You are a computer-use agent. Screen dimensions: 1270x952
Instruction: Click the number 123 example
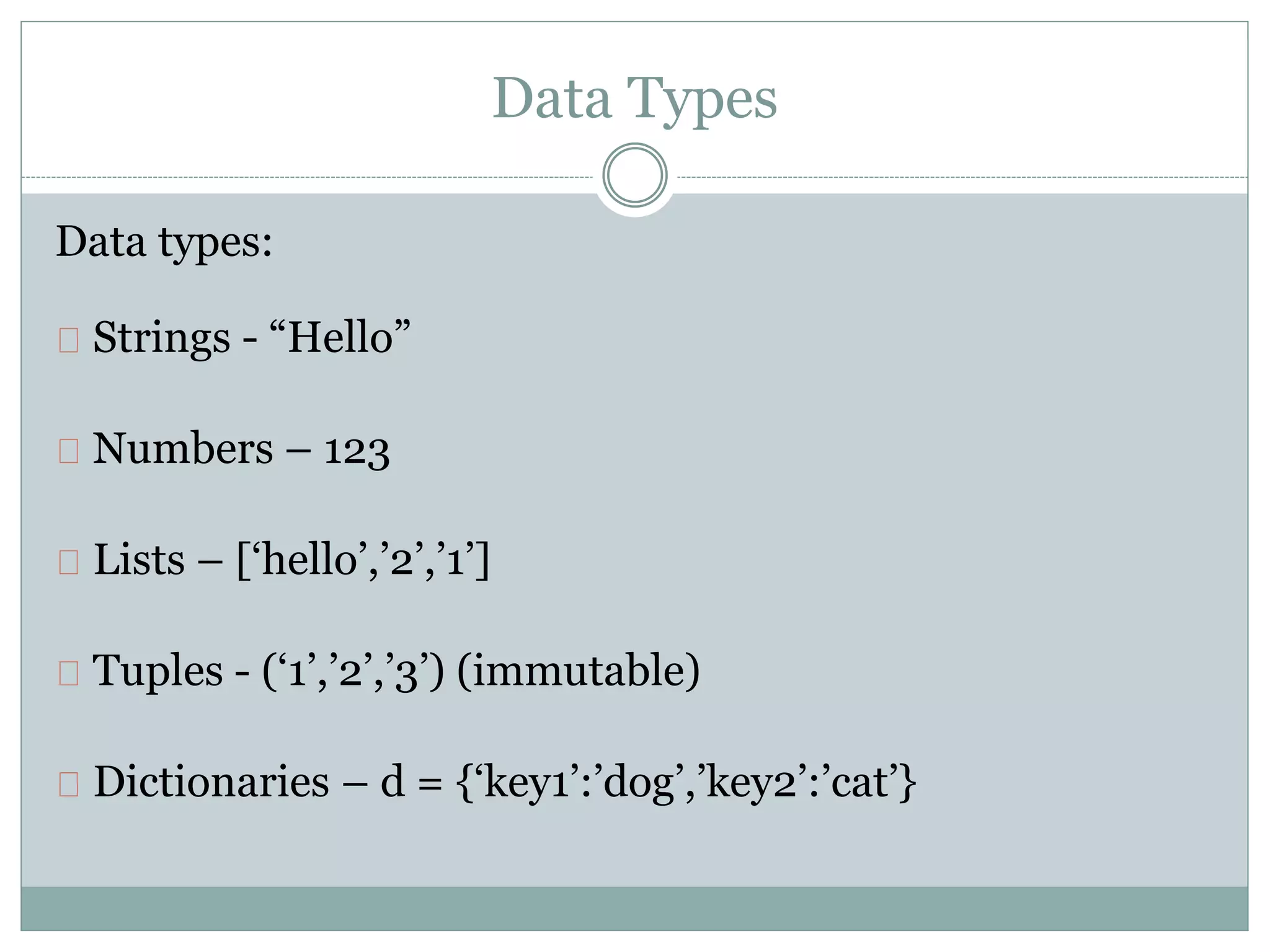tap(357, 451)
